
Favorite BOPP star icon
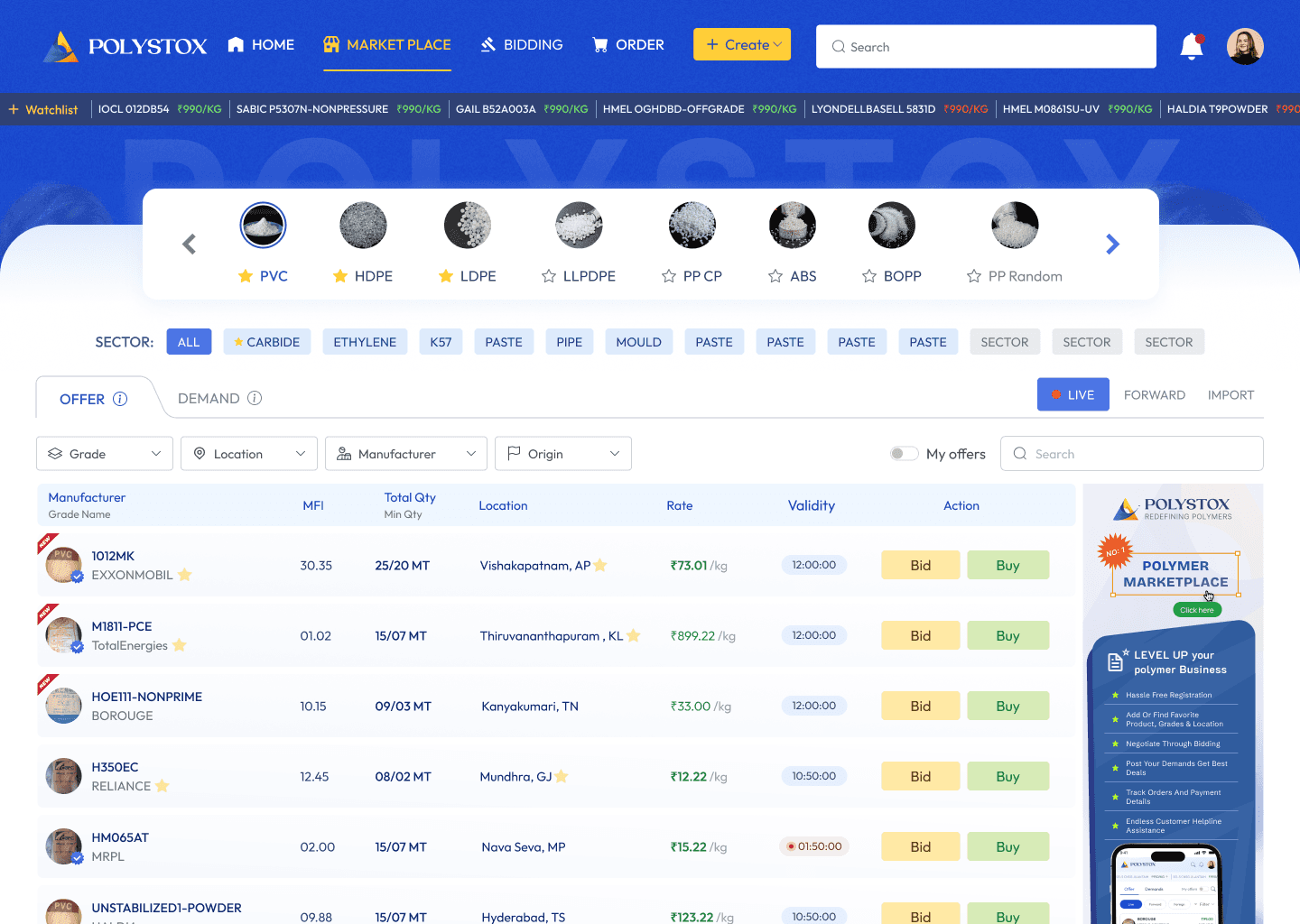tap(869, 276)
